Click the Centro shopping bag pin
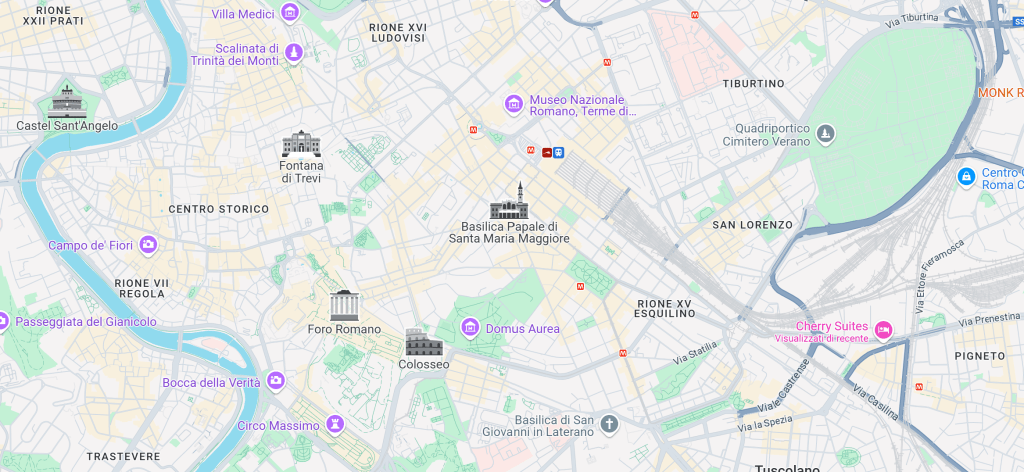1024x472 pixels. [x=966, y=176]
